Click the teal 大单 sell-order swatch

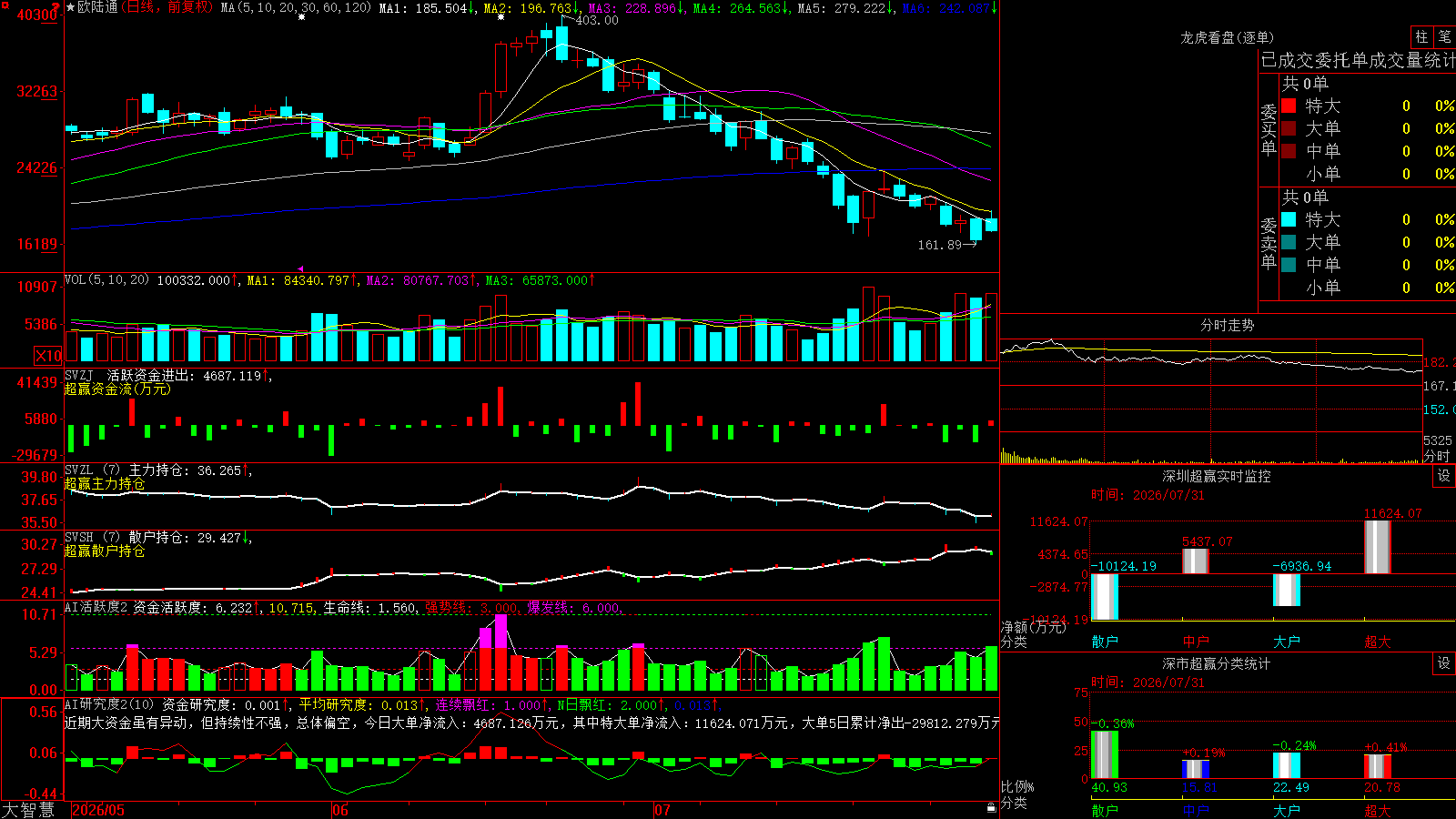coord(1289,242)
